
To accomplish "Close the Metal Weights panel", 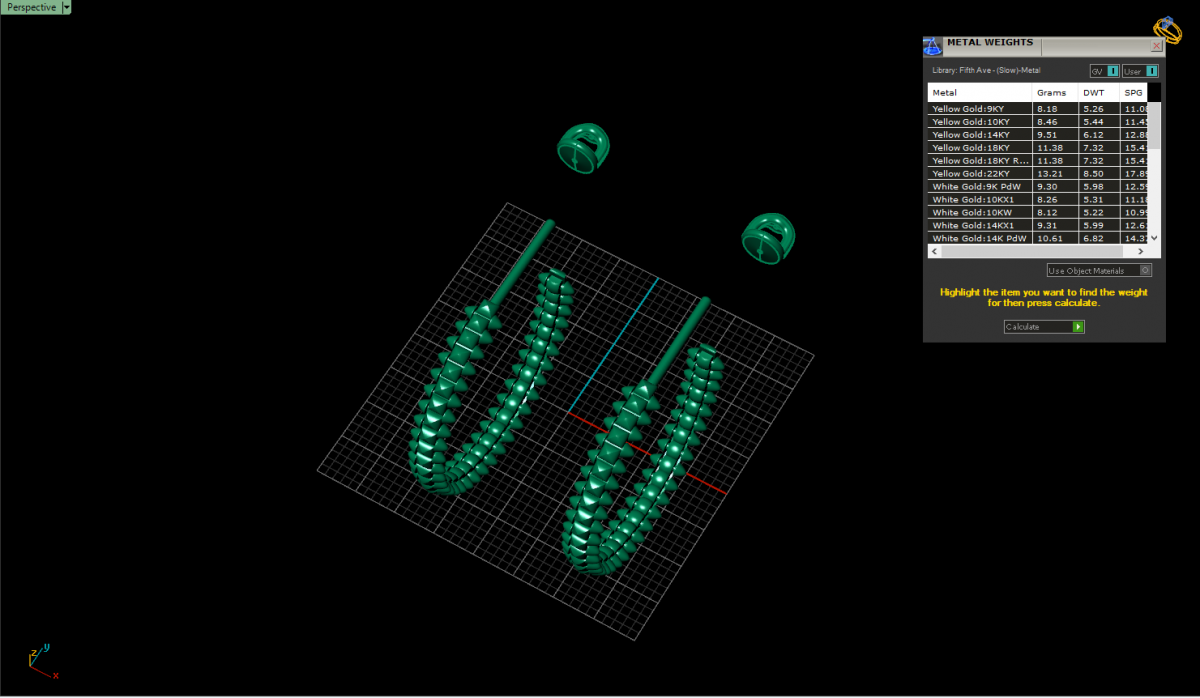I will [1157, 46].
